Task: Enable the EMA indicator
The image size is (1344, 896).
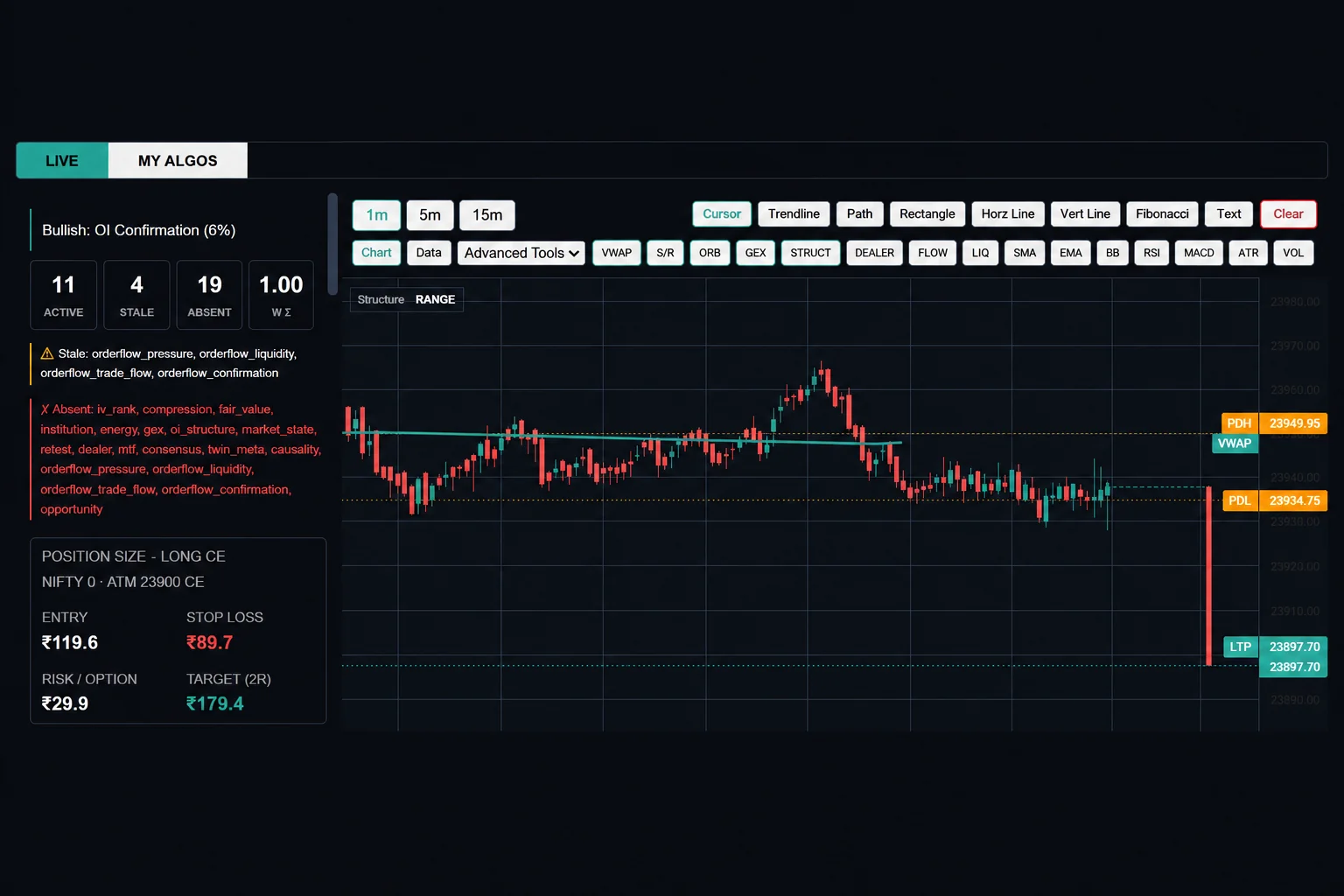Action: 1071,253
